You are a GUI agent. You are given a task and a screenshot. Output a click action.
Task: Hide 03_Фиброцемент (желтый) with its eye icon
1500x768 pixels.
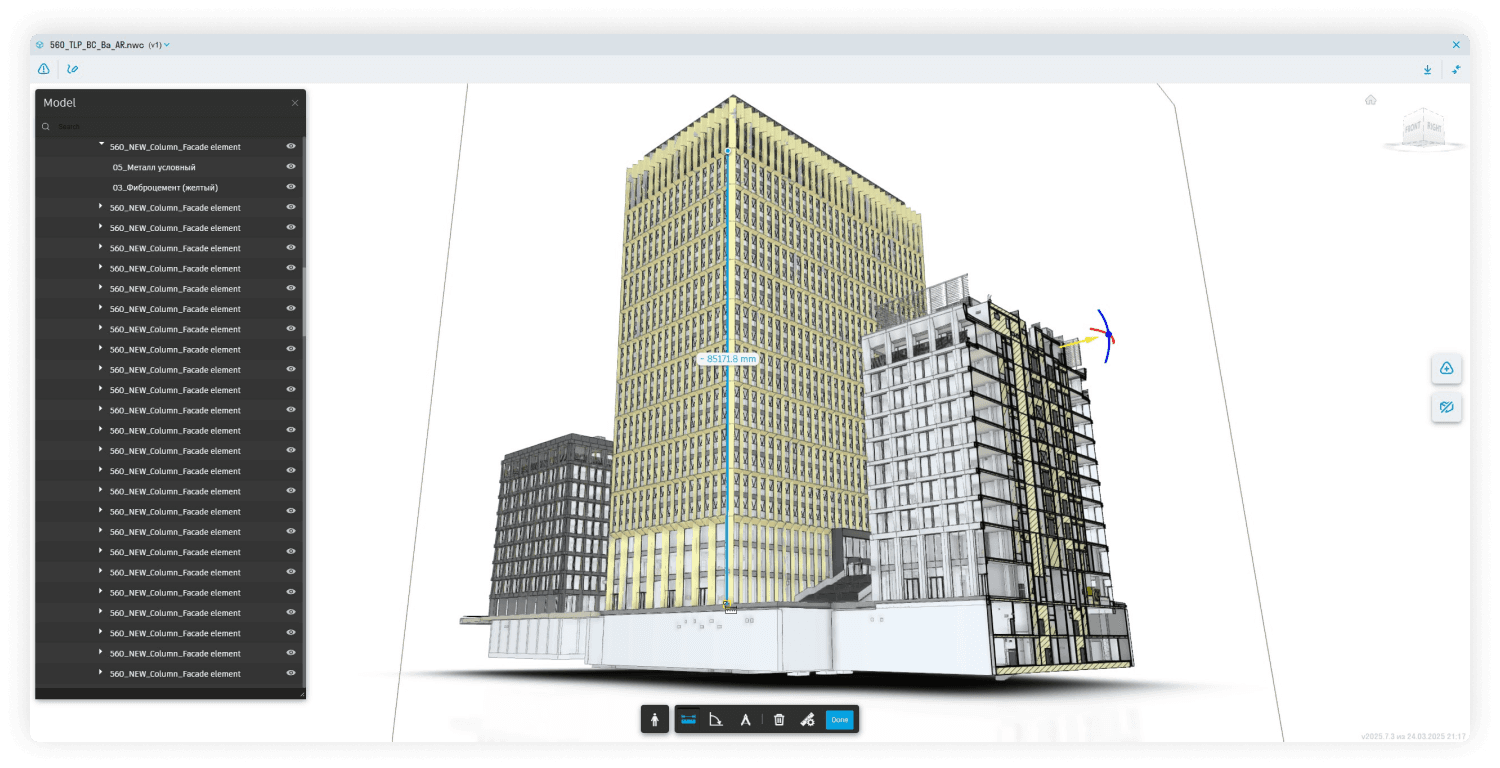tap(290, 187)
